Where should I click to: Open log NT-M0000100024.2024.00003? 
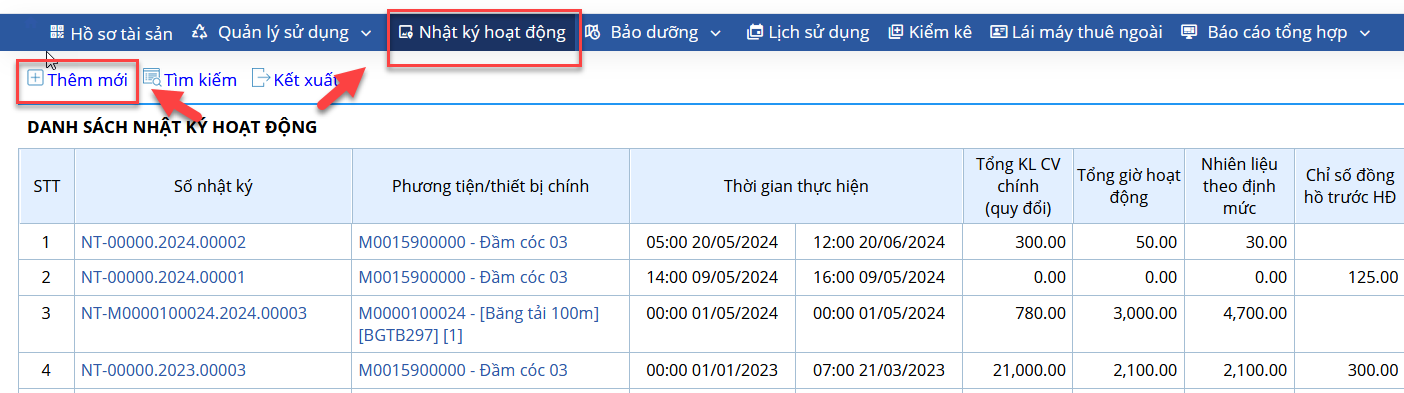[x=194, y=313]
